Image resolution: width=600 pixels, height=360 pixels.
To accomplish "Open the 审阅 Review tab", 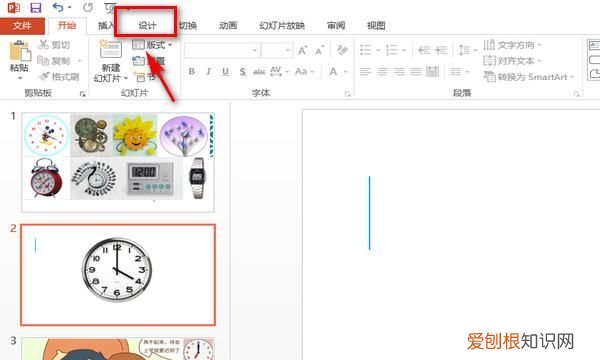I will (336, 26).
